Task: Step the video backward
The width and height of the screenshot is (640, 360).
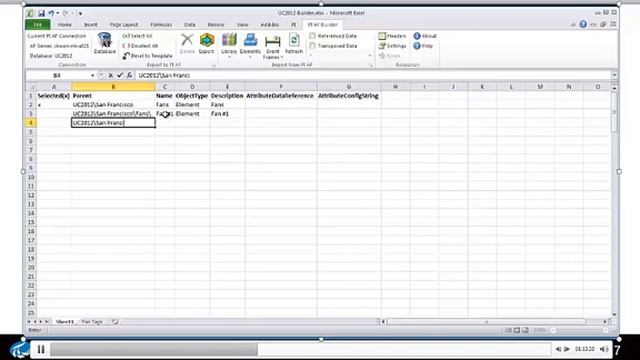Action: point(558,349)
